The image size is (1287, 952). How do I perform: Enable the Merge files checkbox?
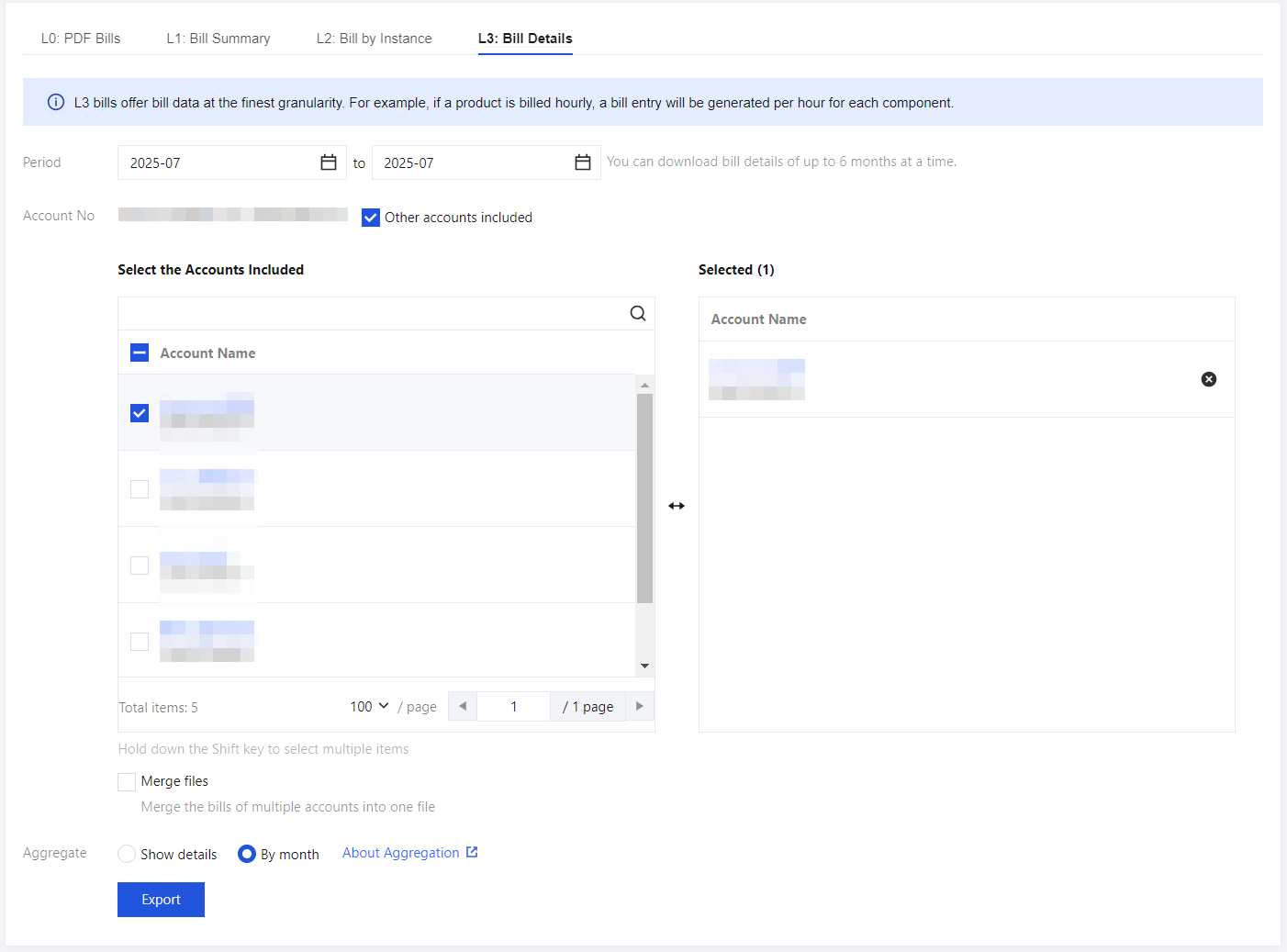pos(127,781)
